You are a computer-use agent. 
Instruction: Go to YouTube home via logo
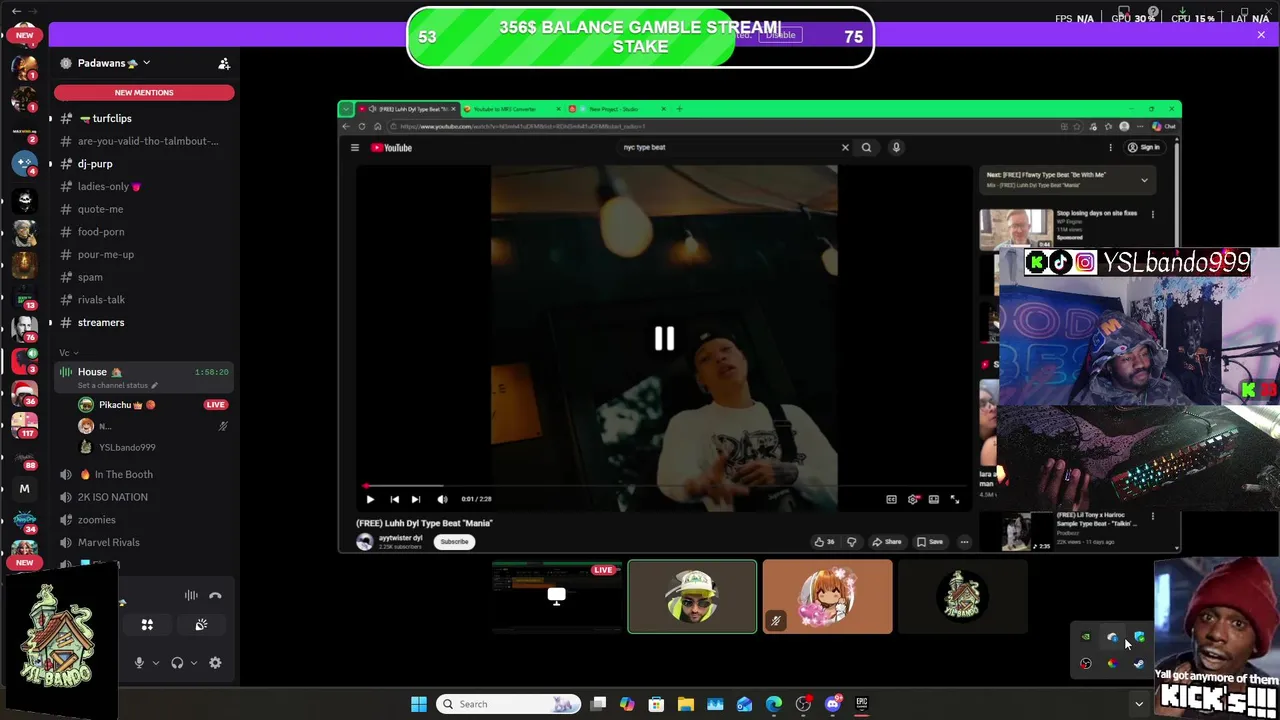click(392, 148)
